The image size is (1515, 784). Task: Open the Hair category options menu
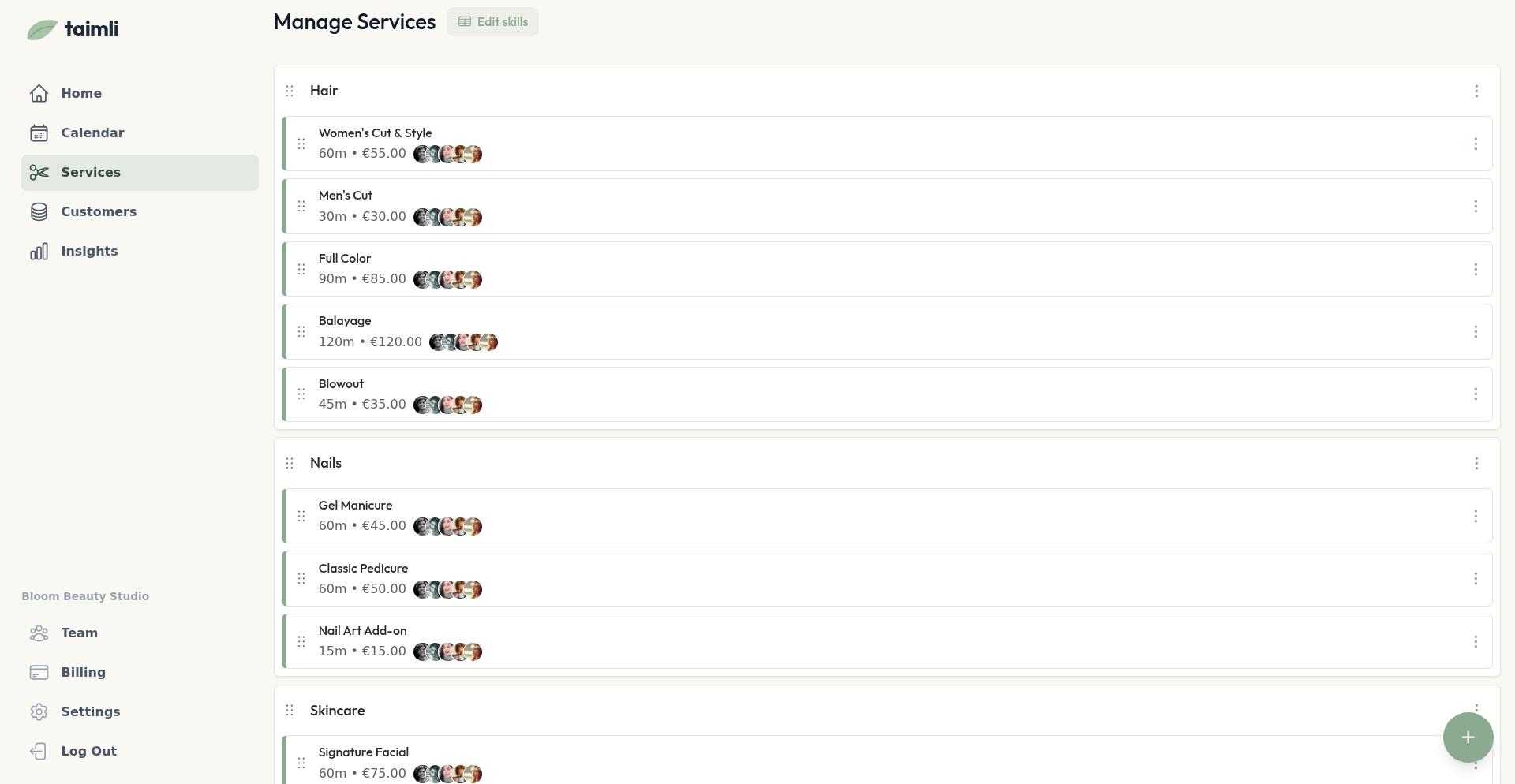[x=1476, y=91]
